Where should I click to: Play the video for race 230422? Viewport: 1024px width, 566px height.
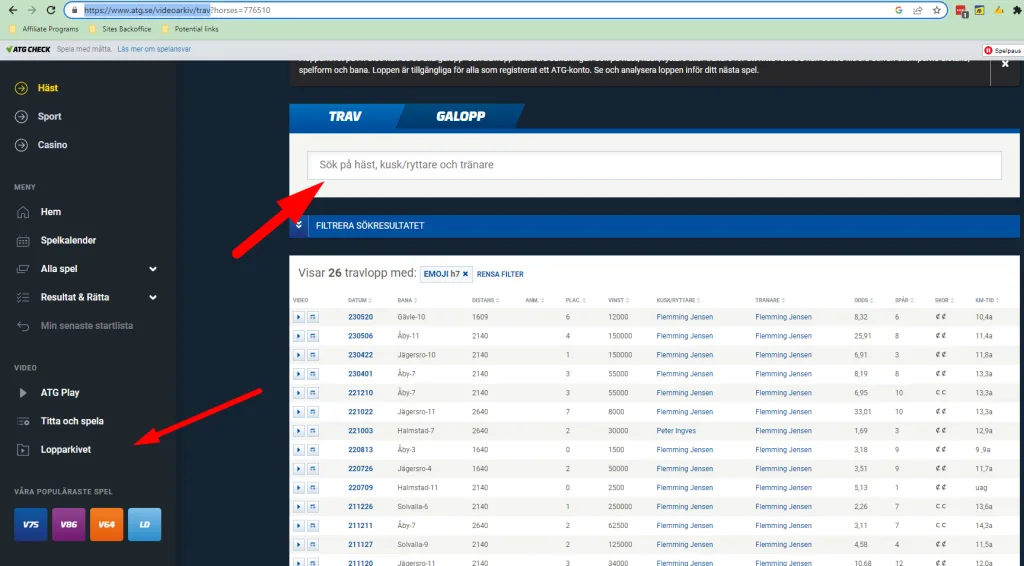click(x=298, y=355)
